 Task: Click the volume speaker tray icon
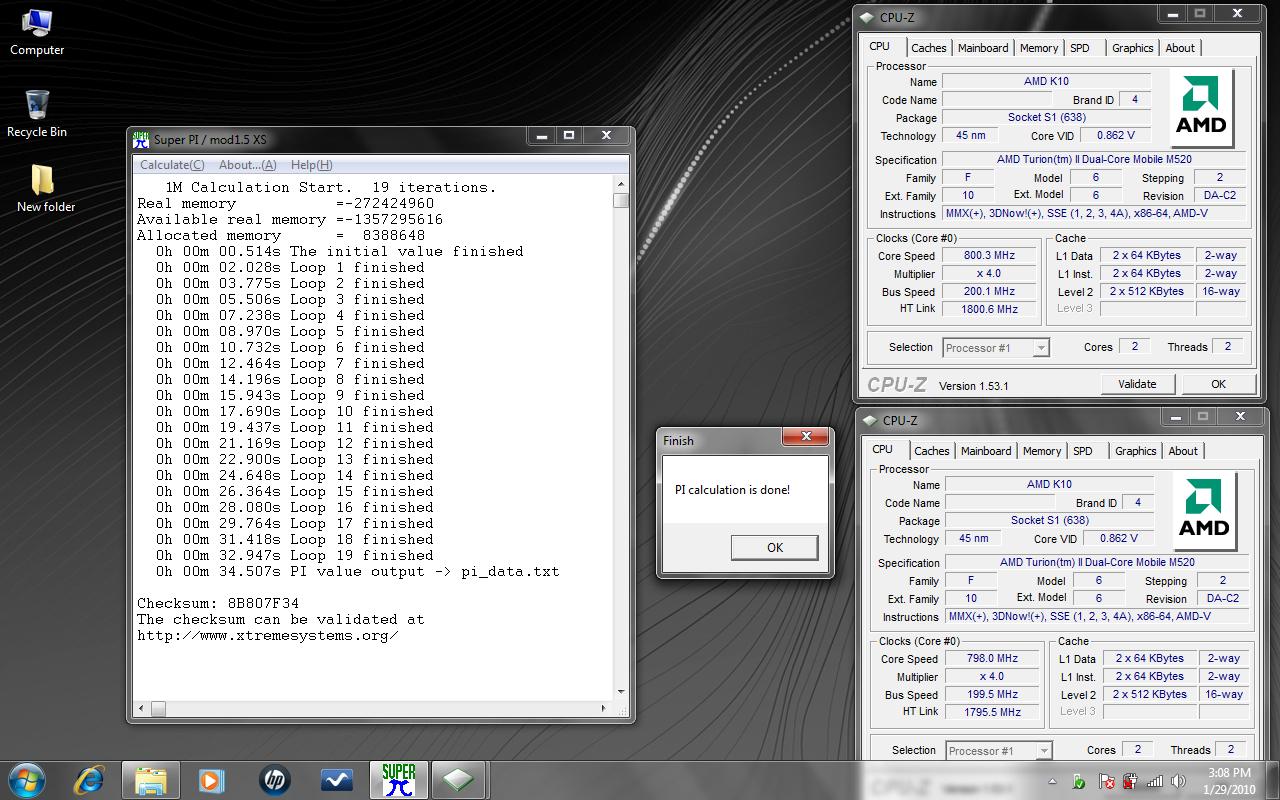pos(1178,781)
